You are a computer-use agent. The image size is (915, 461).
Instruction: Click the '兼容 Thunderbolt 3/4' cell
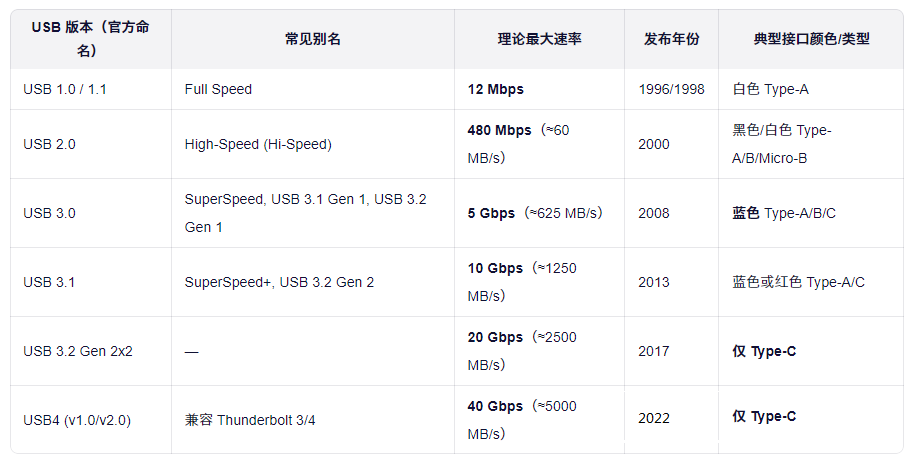coord(250,420)
